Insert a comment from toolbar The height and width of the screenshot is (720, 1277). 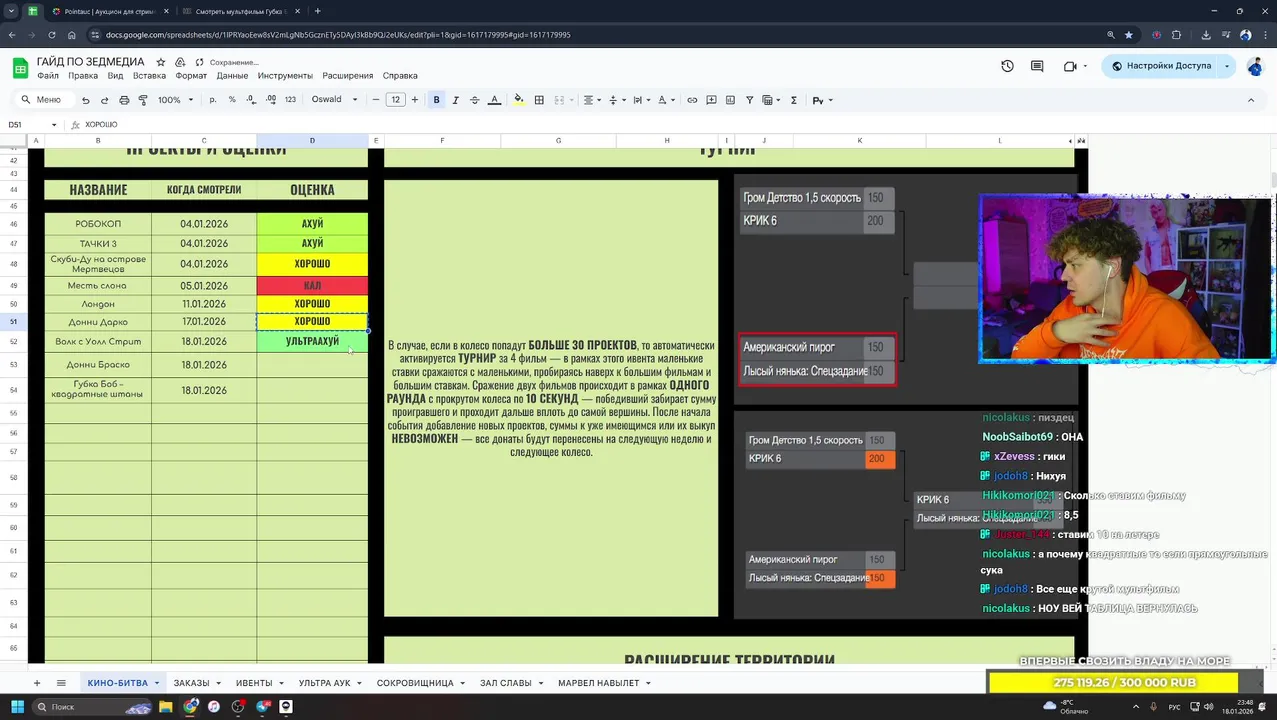[x=711, y=100]
